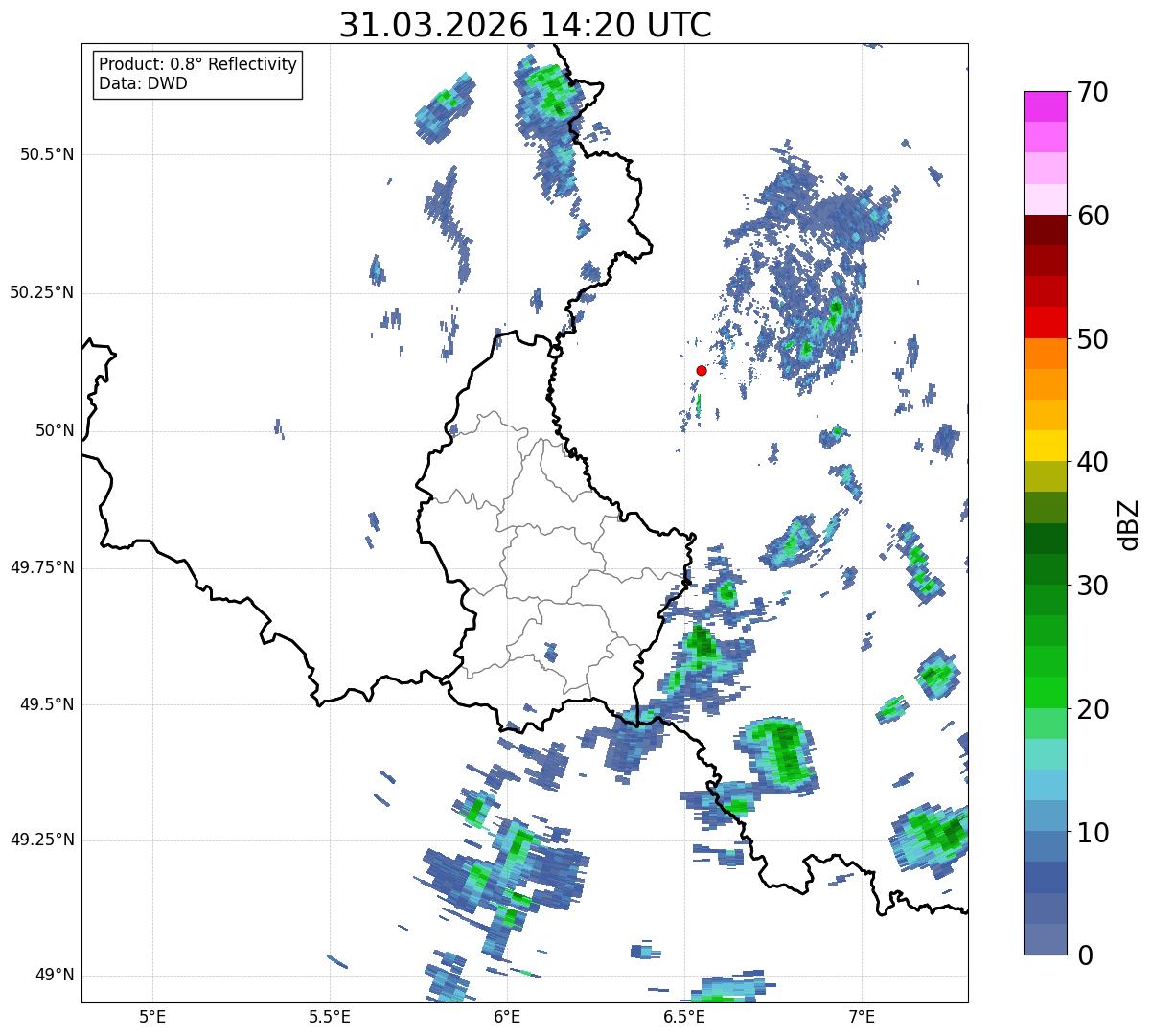Click the longitude label "6°E"
Screen dimensions: 1152x1036
[507, 1016]
